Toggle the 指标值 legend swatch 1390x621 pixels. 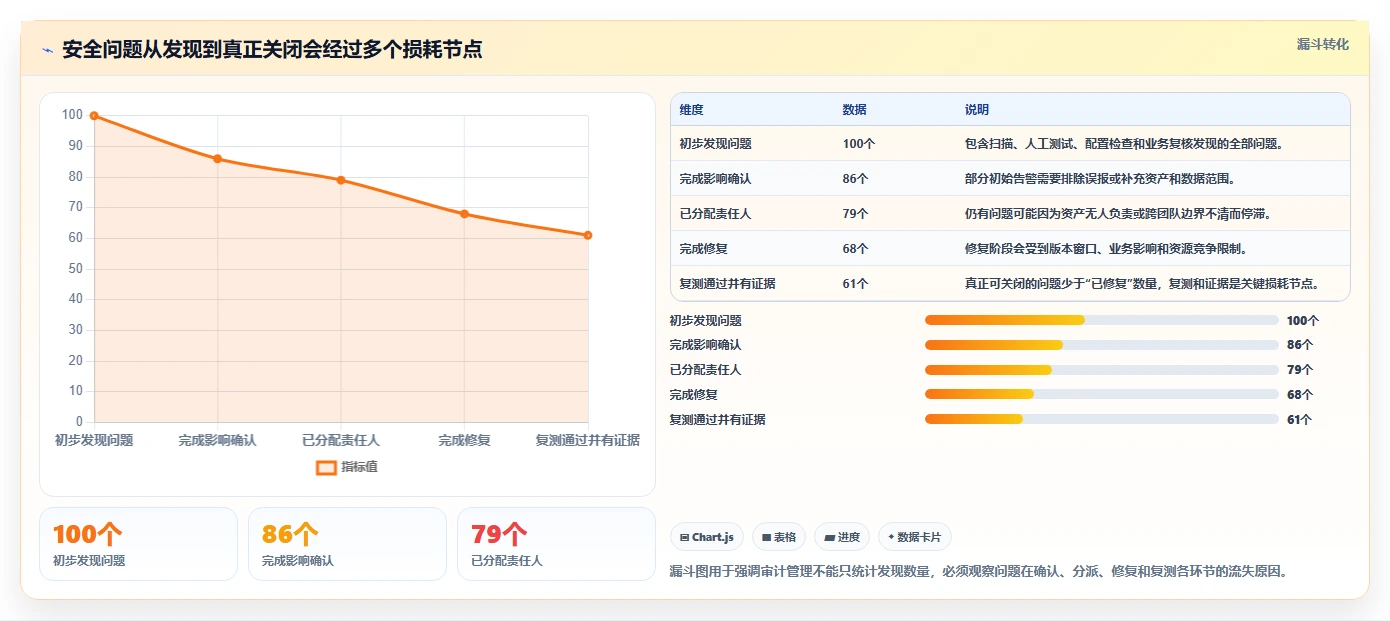tap(326, 467)
